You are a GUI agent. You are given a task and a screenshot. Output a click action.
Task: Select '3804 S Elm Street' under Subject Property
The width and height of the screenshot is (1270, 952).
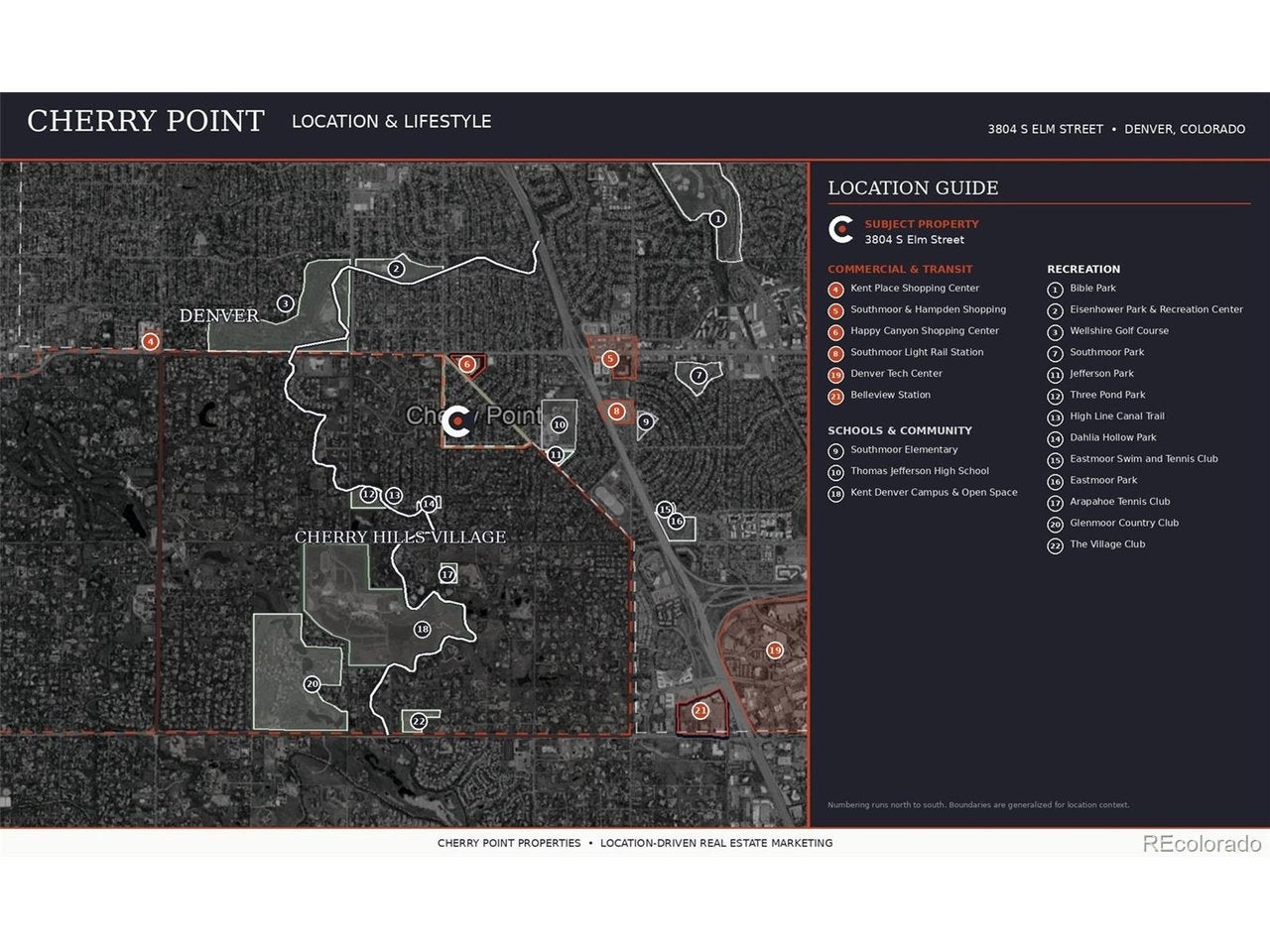point(914,240)
